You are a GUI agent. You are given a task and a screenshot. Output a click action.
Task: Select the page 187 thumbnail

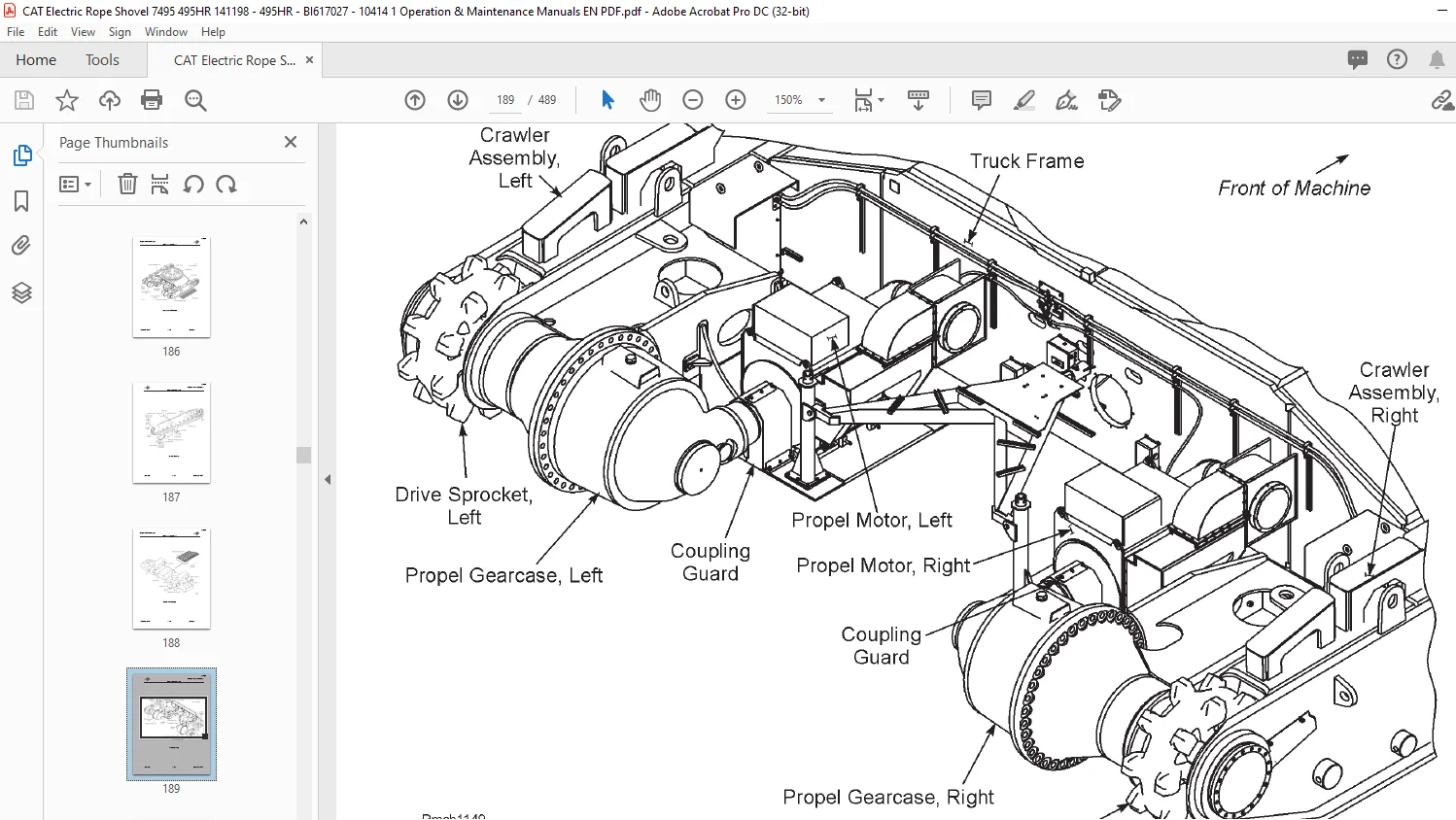pyautogui.click(x=171, y=433)
